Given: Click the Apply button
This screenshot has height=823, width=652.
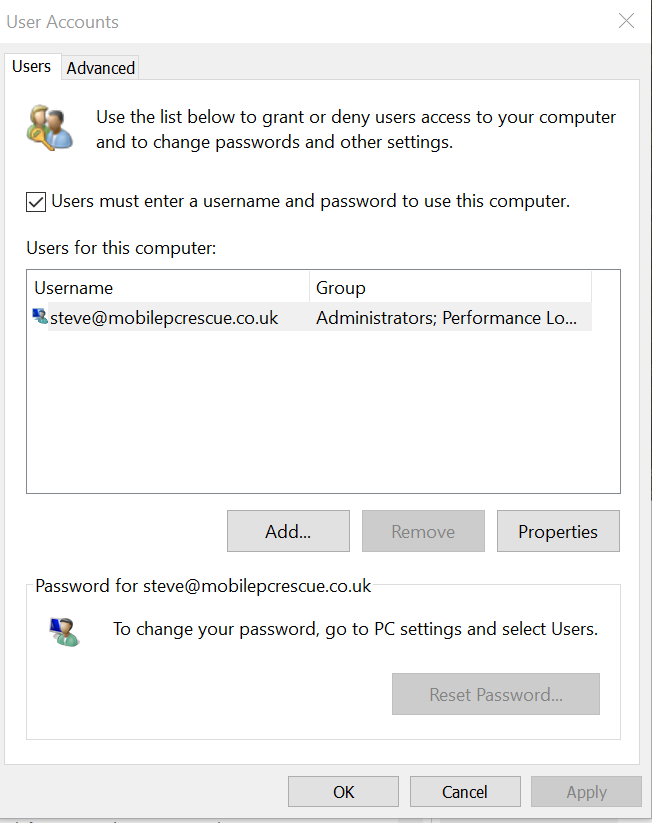Looking at the screenshot, I should point(586,792).
